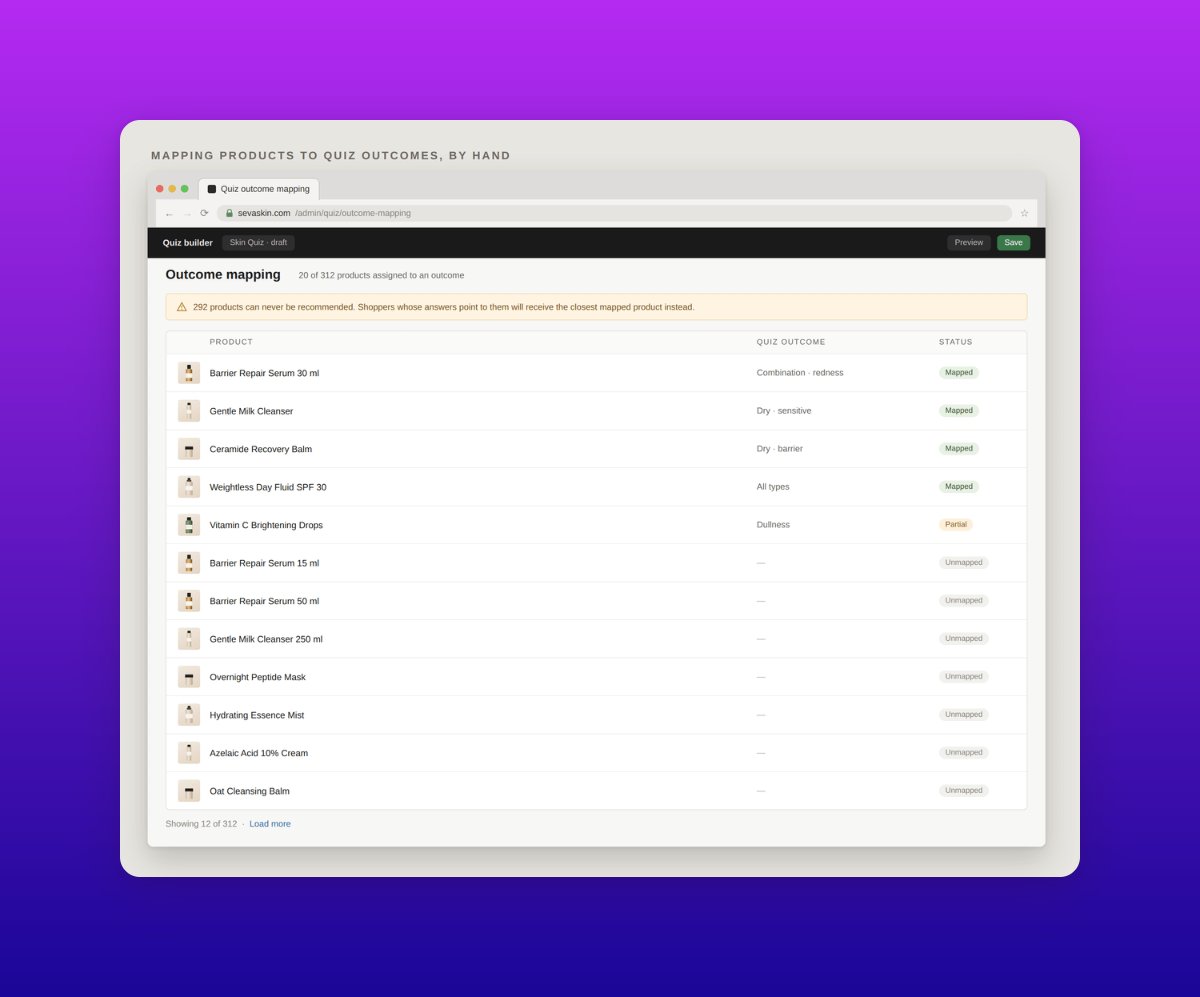Click the address bar URL field

[614, 213]
